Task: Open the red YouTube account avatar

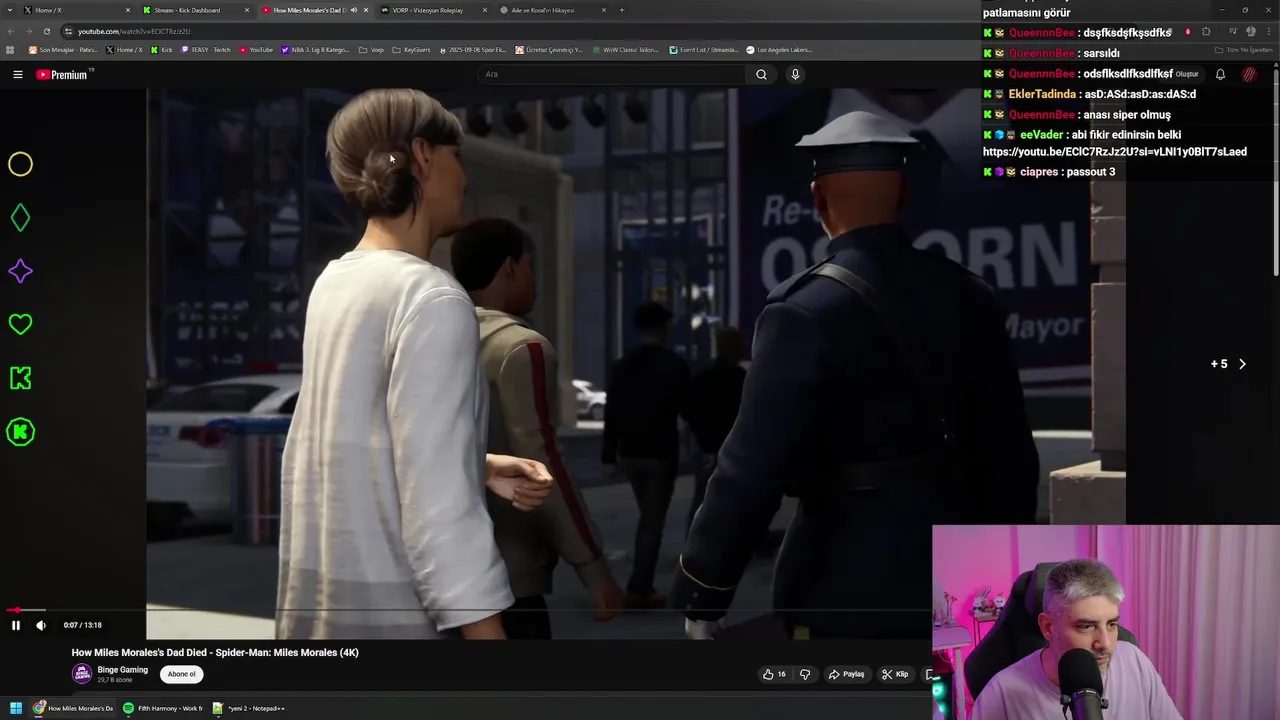Action: pos(1249,74)
